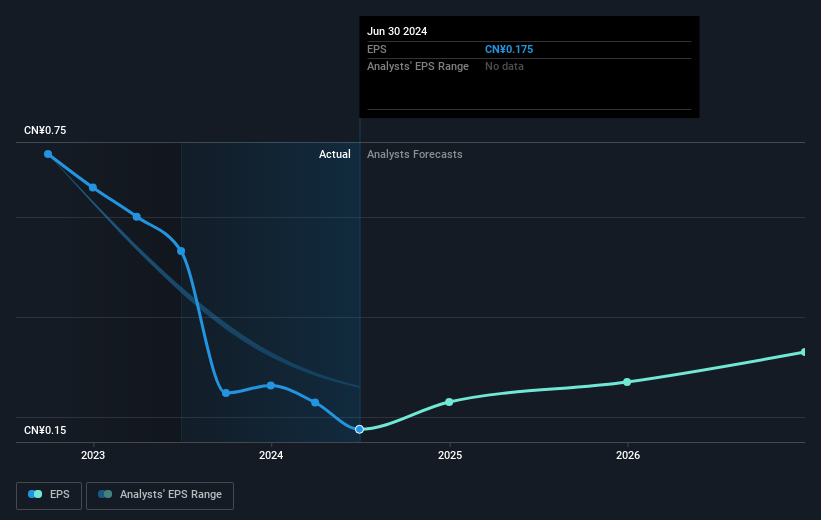This screenshot has height=520, width=821.
Task: Click the 2025 x-axis label
Action: [450, 455]
